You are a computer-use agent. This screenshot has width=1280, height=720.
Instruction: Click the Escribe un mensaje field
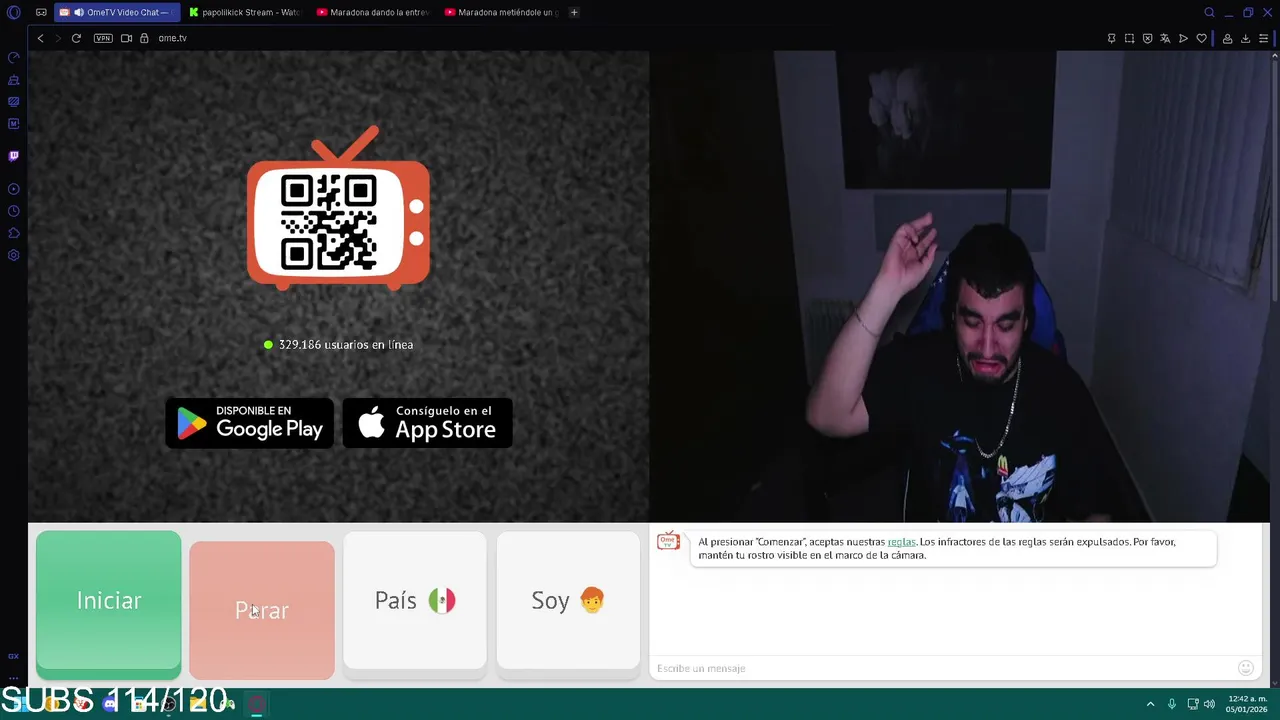point(945,668)
